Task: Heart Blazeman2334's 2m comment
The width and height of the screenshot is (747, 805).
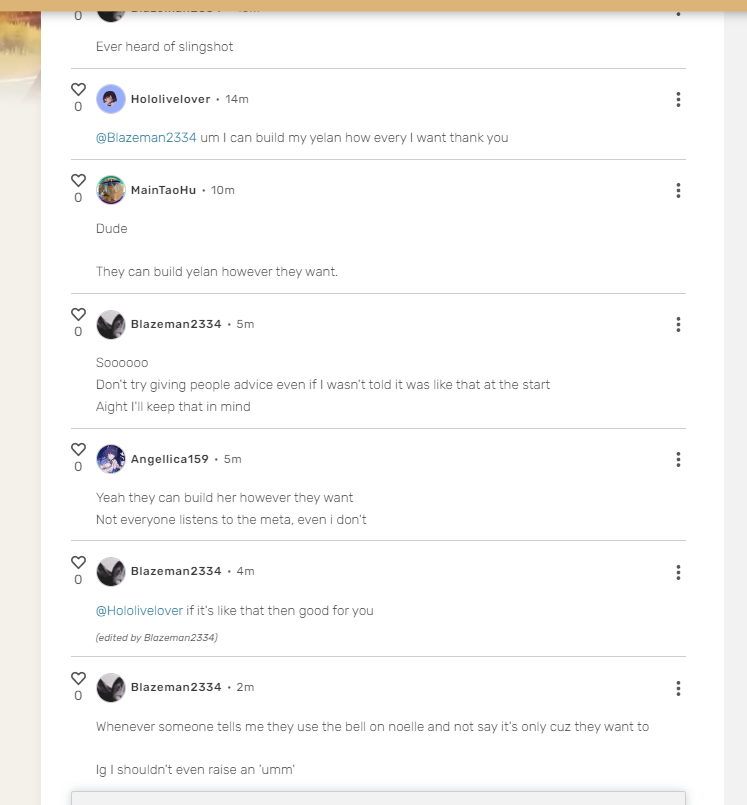Action: click(78, 678)
